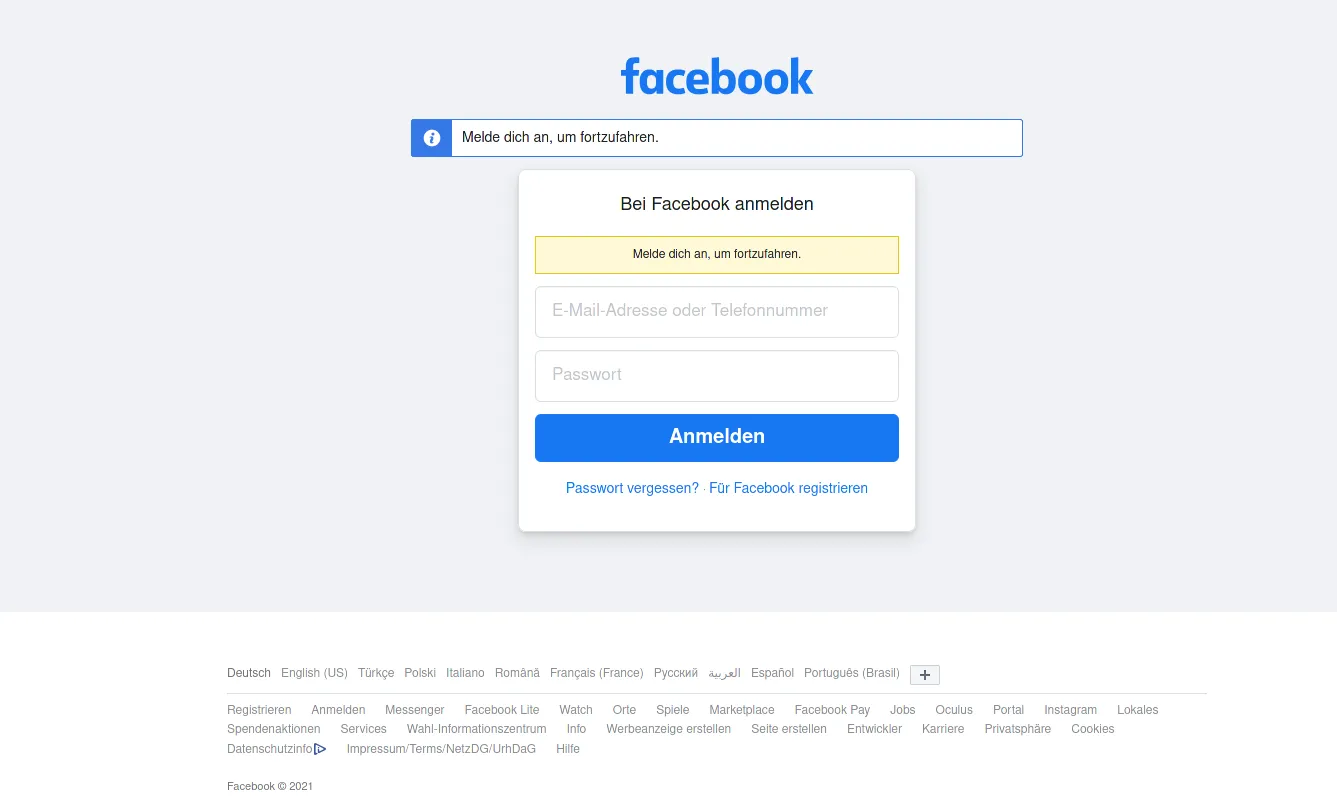Select Français (France) language
Screen dimensions: 1337x812
[597, 673]
